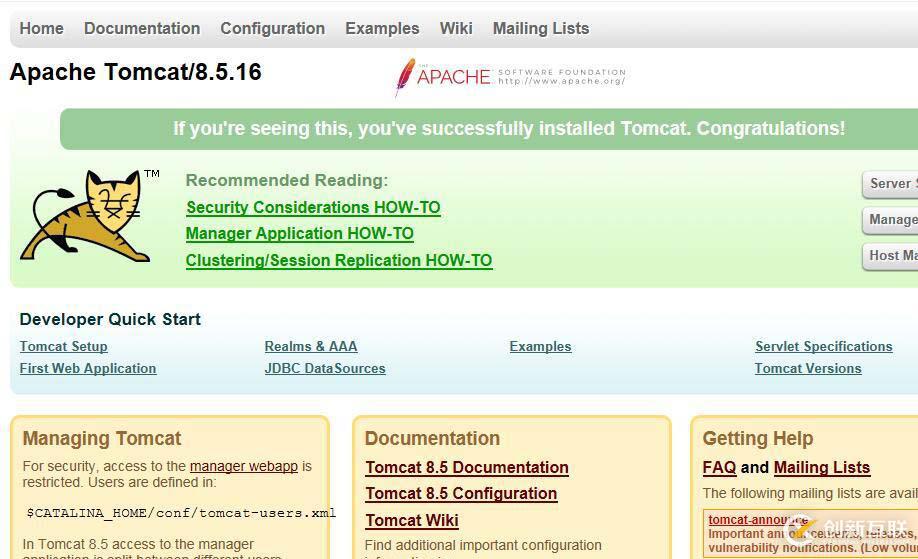This screenshot has width=918, height=559.
Task: Click the Developer Quick Start heading
Action: 110,320
